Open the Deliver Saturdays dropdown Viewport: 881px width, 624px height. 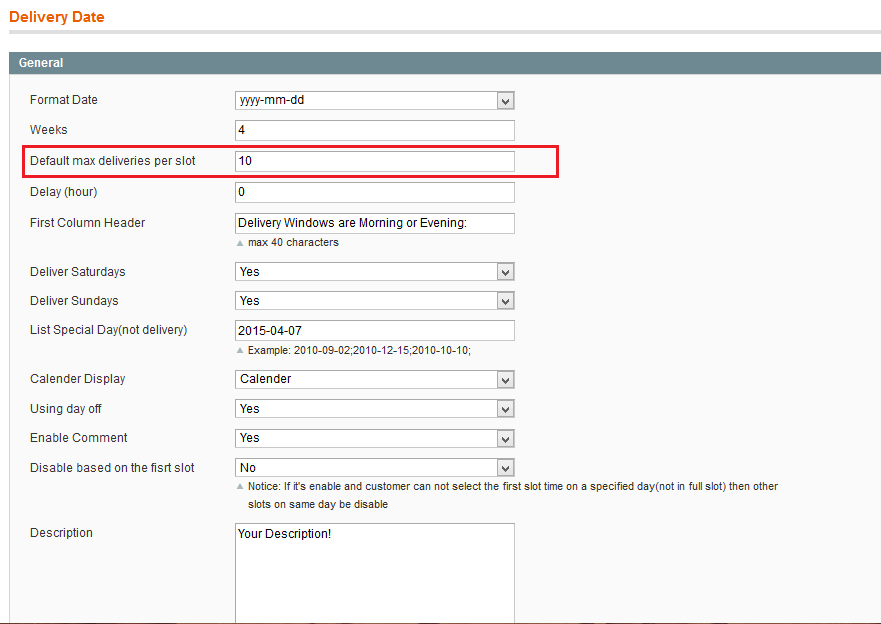tap(375, 272)
